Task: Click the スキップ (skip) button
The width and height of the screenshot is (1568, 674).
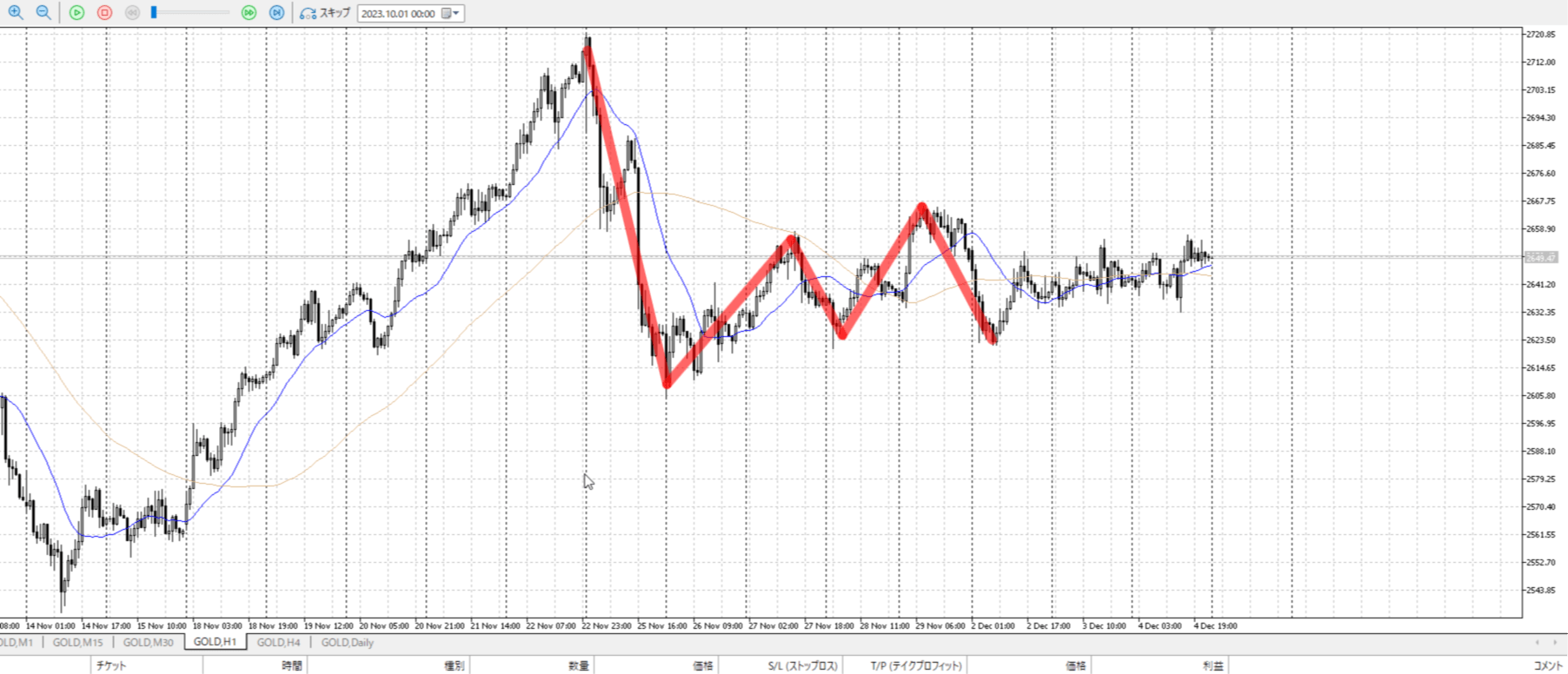Action: coord(326,13)
